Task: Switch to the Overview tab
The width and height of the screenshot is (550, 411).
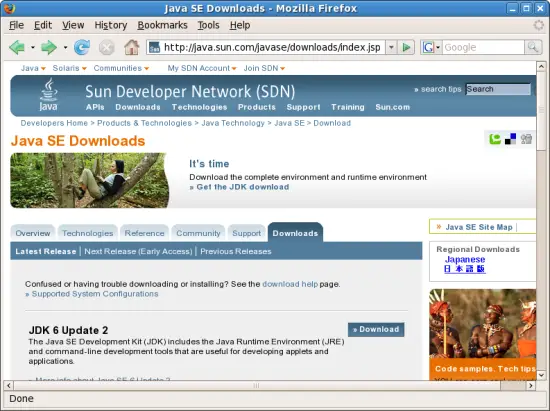Action: tap(33, 233)
